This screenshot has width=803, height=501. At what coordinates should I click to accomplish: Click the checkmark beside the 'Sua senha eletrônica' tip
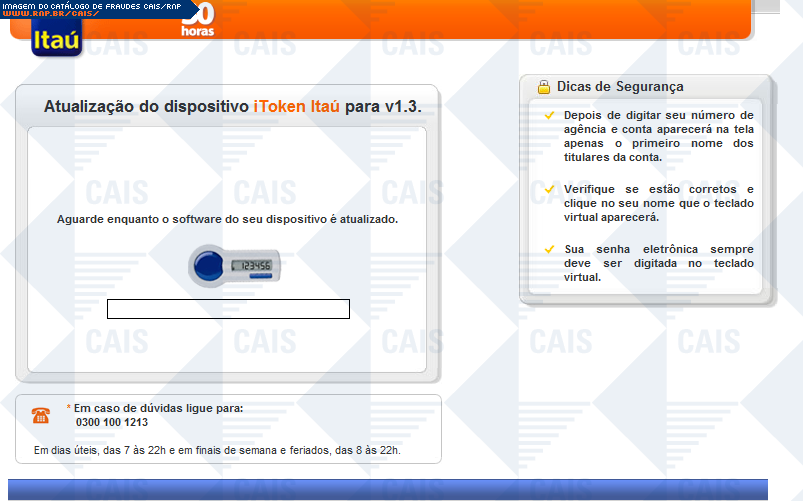coord(549,249)
